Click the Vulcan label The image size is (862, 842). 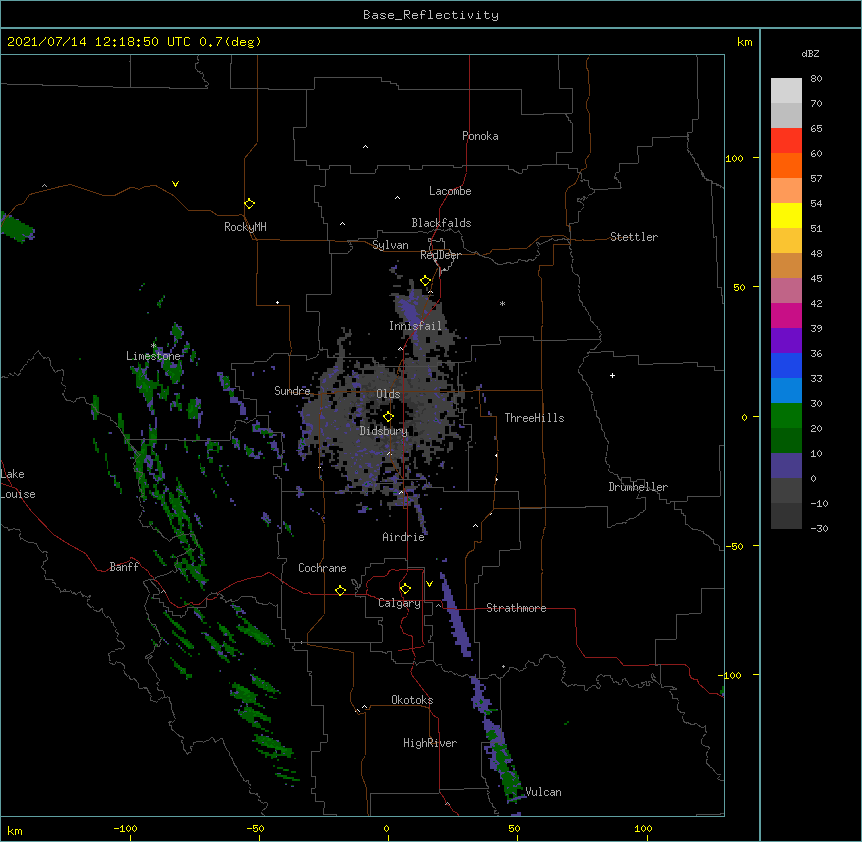543,792
